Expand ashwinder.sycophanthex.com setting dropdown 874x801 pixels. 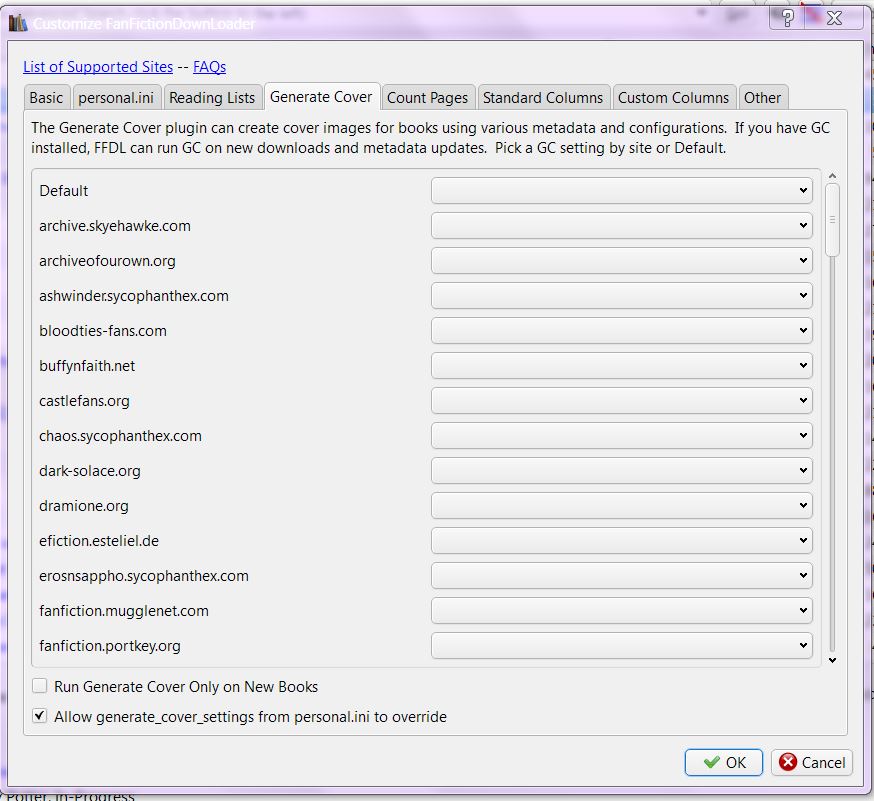point(621,295)
